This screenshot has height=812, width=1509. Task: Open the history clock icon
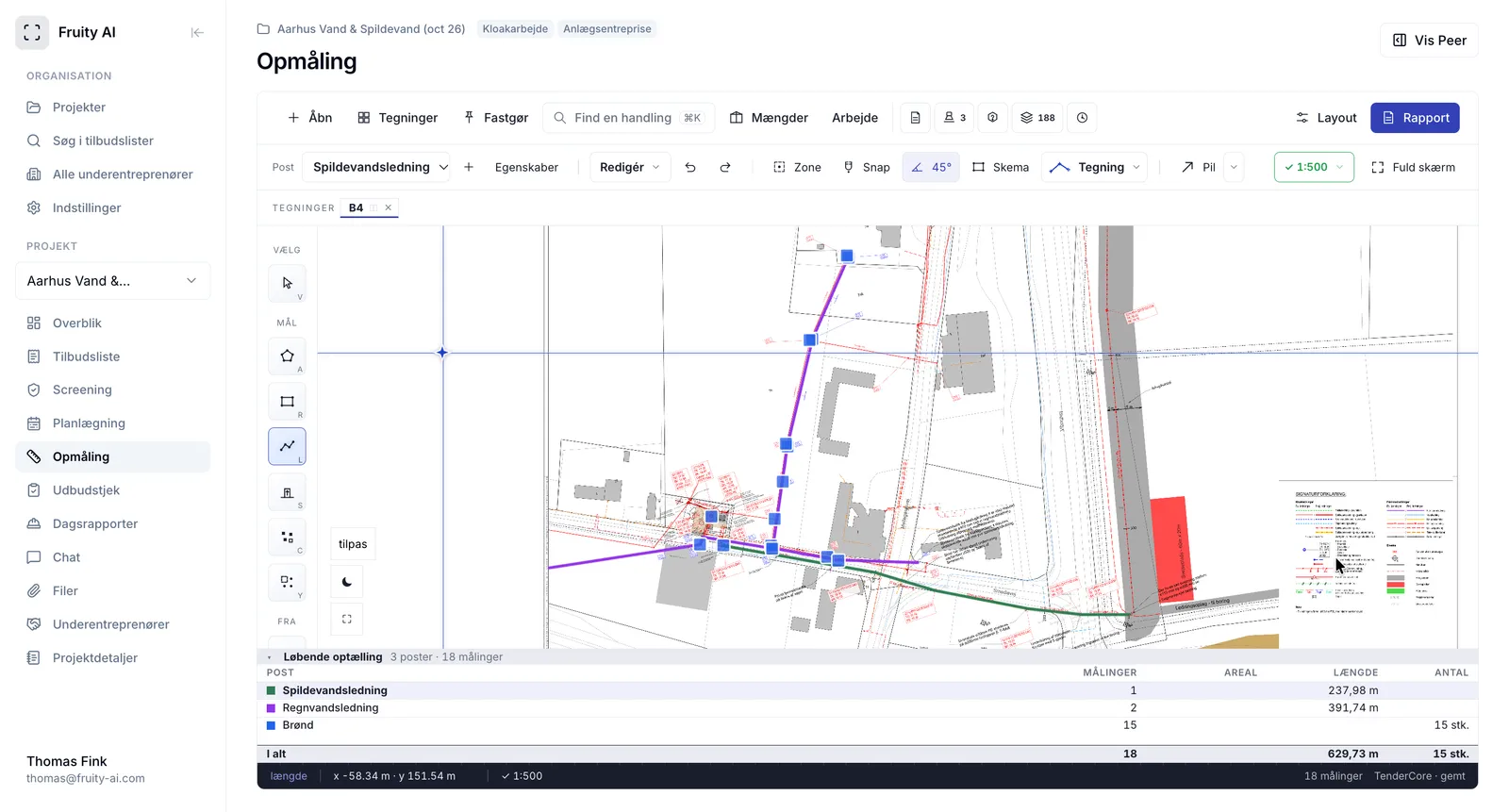[1082, 118]
